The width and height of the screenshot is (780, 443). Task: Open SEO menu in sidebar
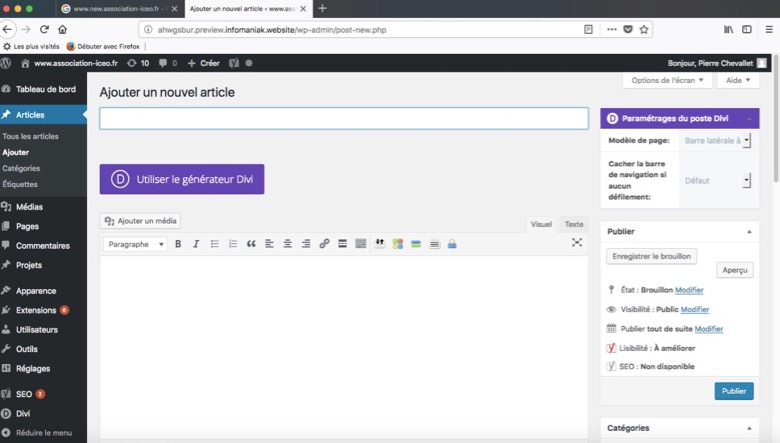click(x=43, y=394)
